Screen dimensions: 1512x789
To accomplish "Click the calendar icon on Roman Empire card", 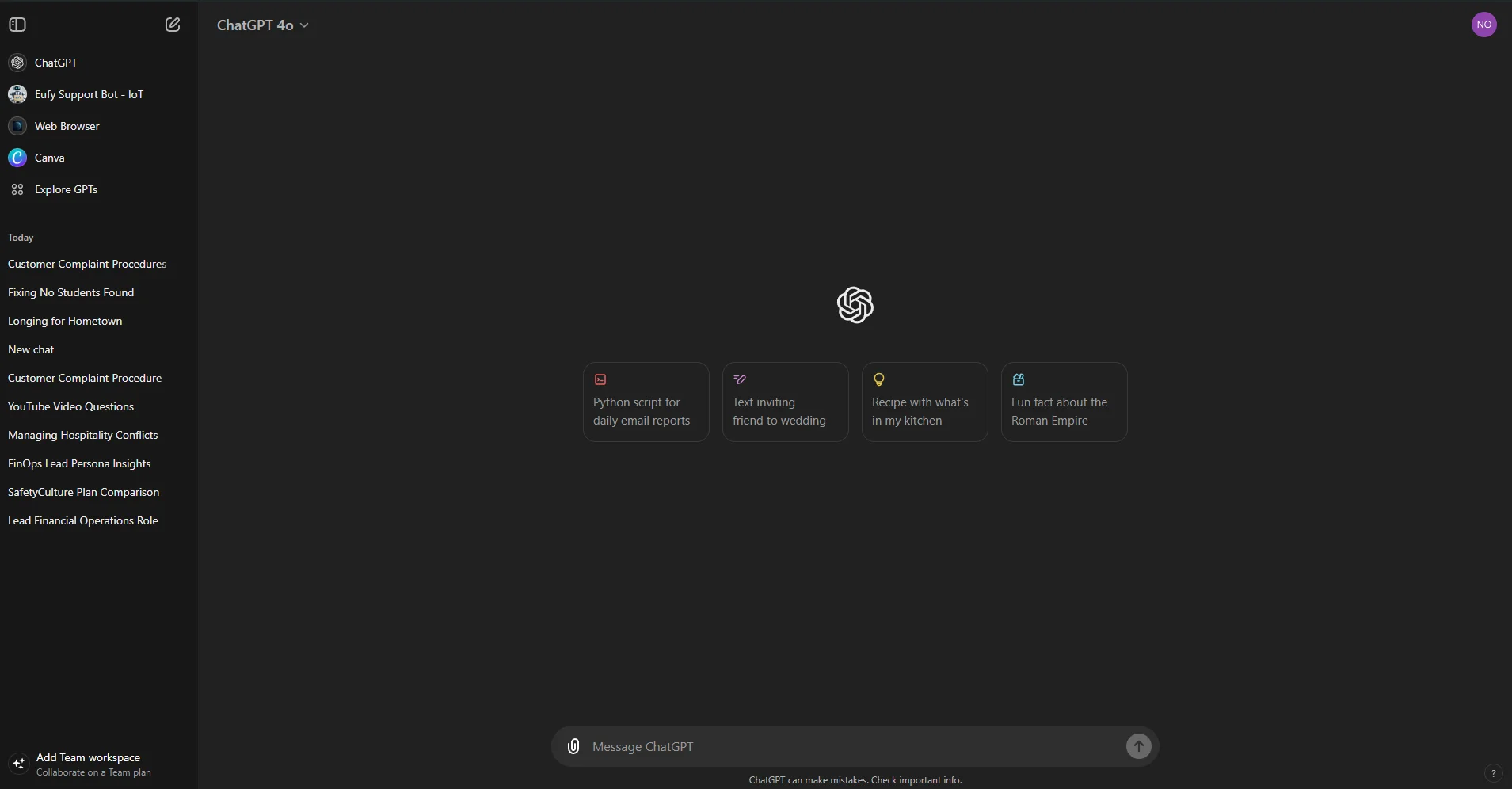I will (x=1019, y=379).
